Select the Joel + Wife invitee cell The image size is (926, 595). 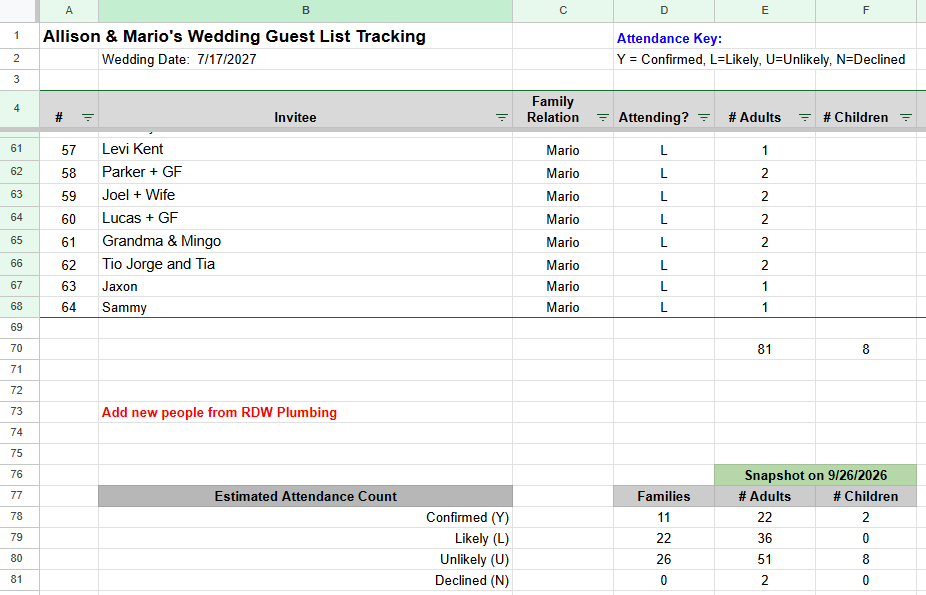(x=305, y=195)
